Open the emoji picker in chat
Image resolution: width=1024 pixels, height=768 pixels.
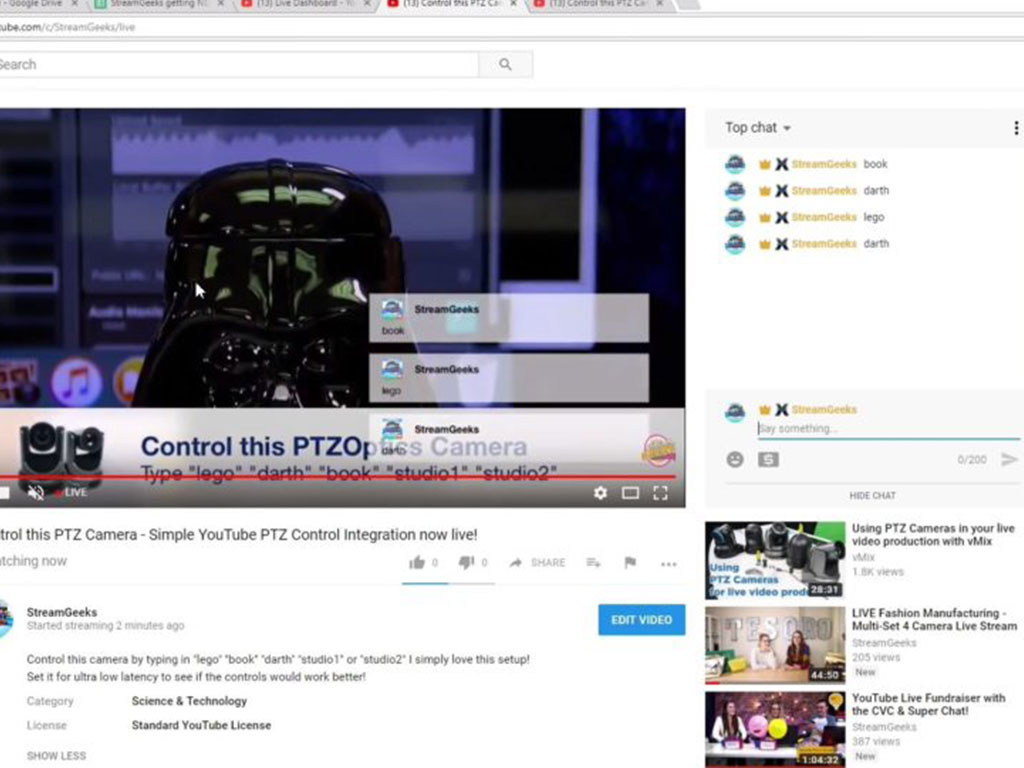735,460
